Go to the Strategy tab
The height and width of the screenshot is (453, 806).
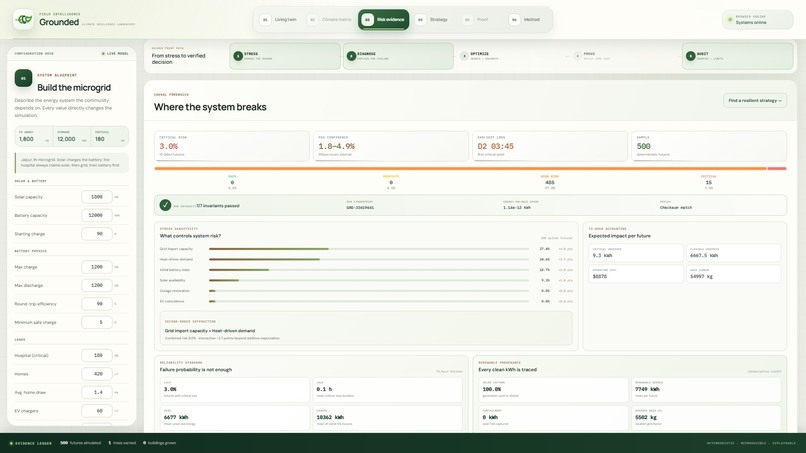433,20
